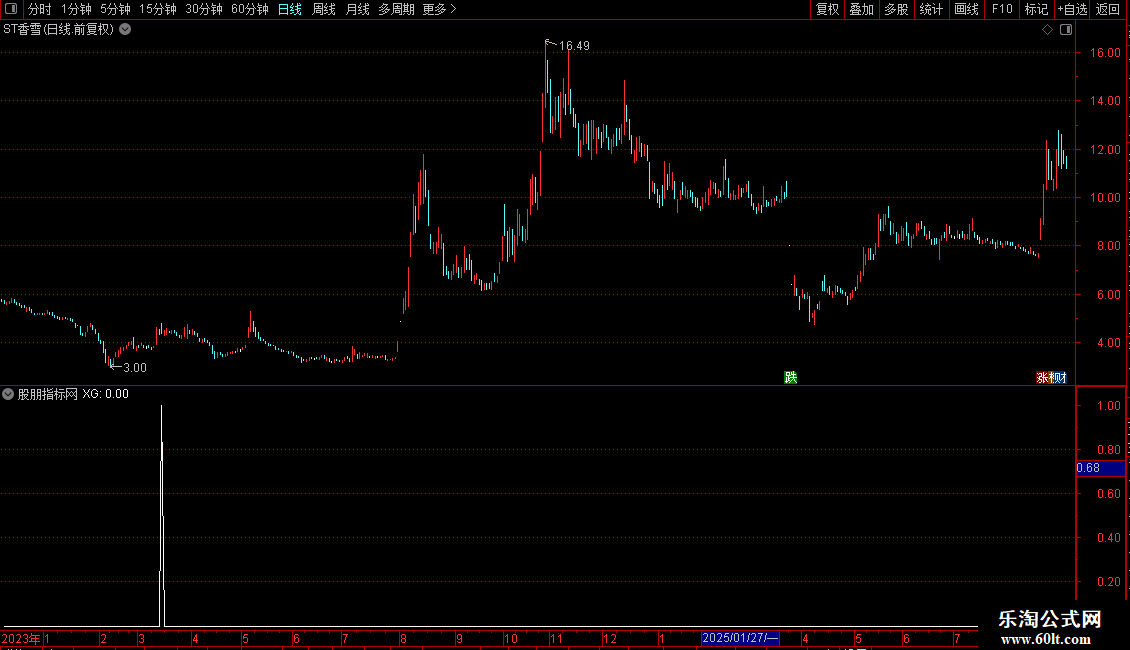Screen dimensions: 1130x650
Task: Click the 返回 back button
Action: [x=1108, y=9]
